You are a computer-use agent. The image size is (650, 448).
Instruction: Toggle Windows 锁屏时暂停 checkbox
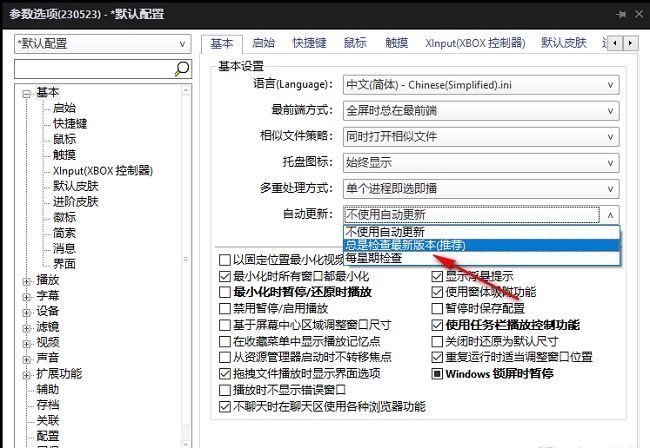coord(437,374)
